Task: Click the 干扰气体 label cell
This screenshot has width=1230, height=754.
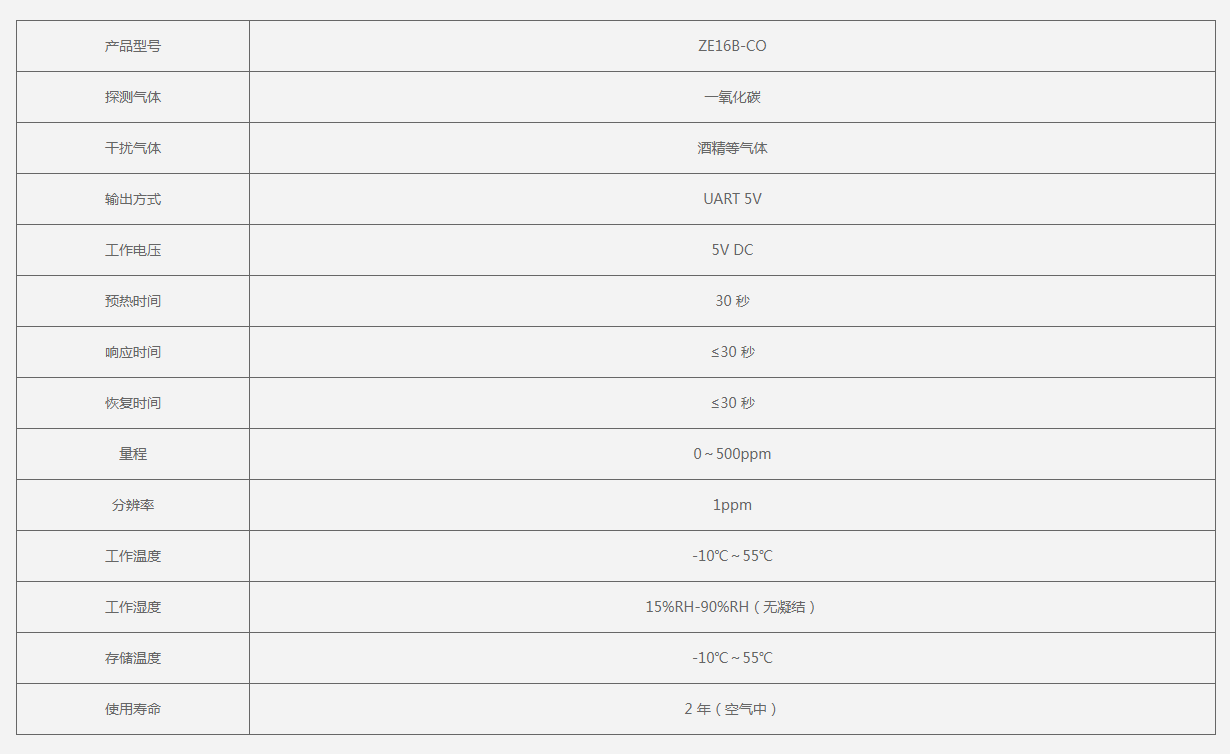Action: 133,149
